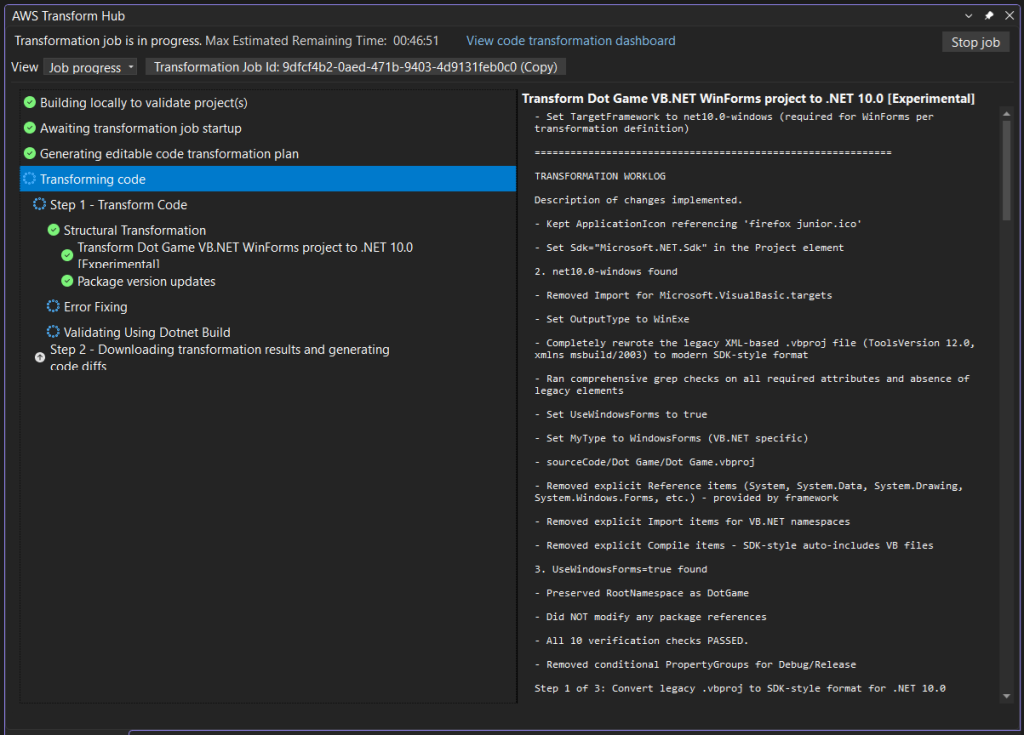The width and height of the screenshot is (1024, 735).
Task: Click the progress spinner beside "Step 1 - Transform Code"
Action: pos(38,204)
